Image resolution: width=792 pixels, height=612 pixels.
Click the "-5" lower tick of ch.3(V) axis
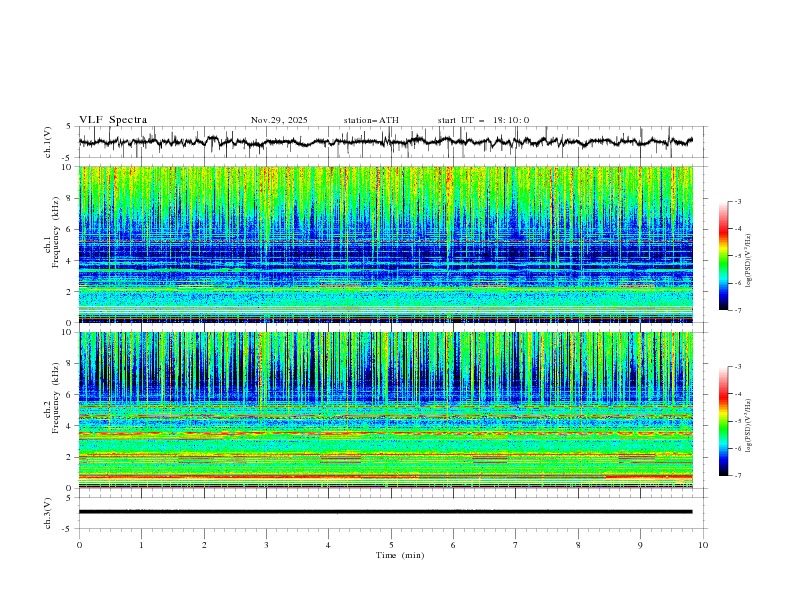(68, 529)
